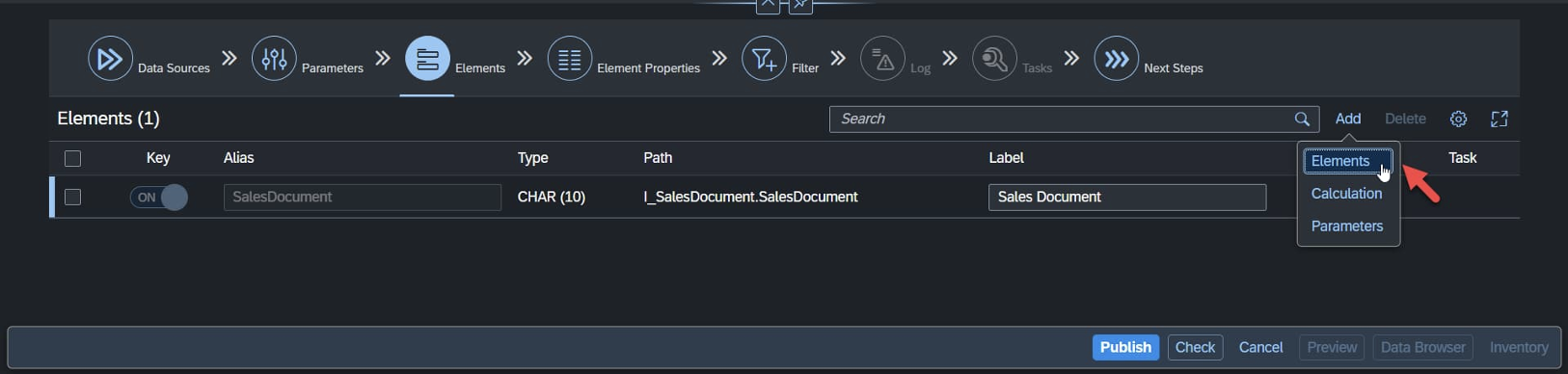Screen dimensions: 1568x374
Task: Click the Preview button
Action: pyautogui.click(x=1332, y=347)
